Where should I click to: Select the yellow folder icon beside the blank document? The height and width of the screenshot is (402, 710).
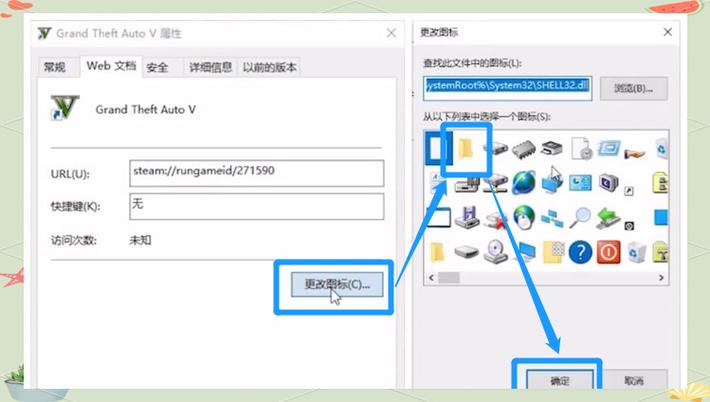465,148
